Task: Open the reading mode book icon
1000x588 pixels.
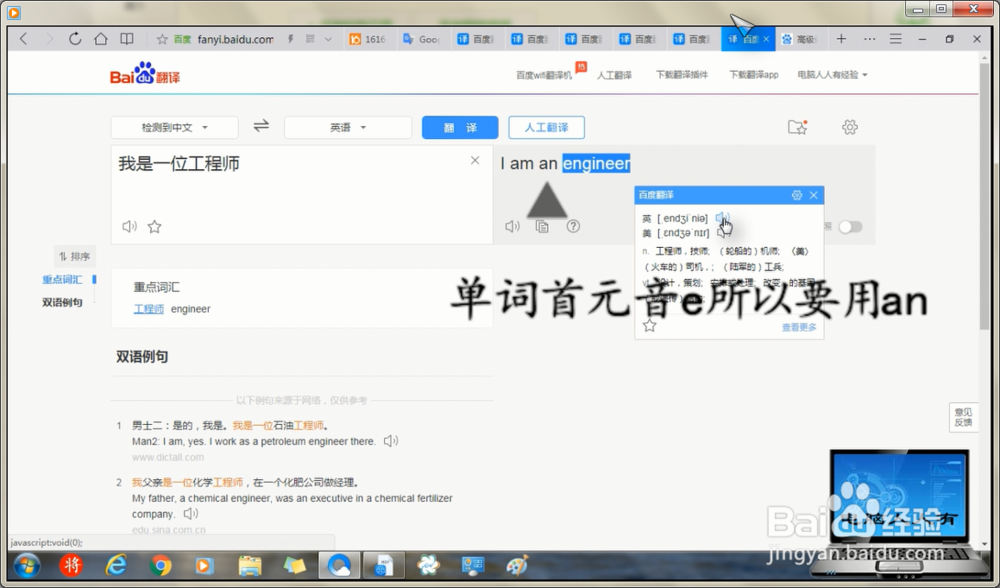Action: click(127, 39)
